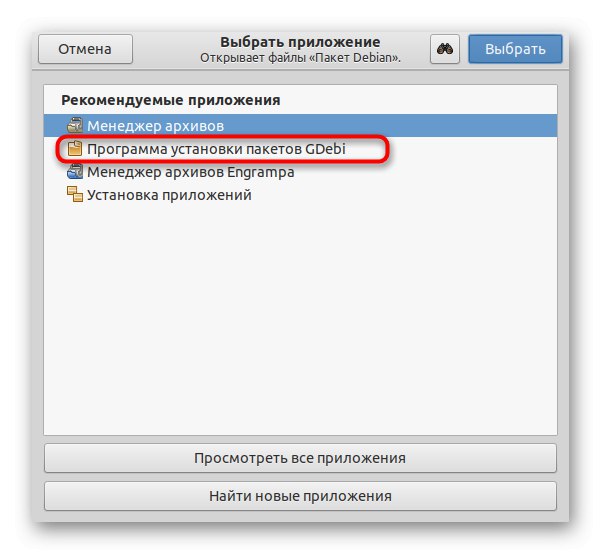Click the blank end of the selected Менеджер архивов row

tap(390, 125)
